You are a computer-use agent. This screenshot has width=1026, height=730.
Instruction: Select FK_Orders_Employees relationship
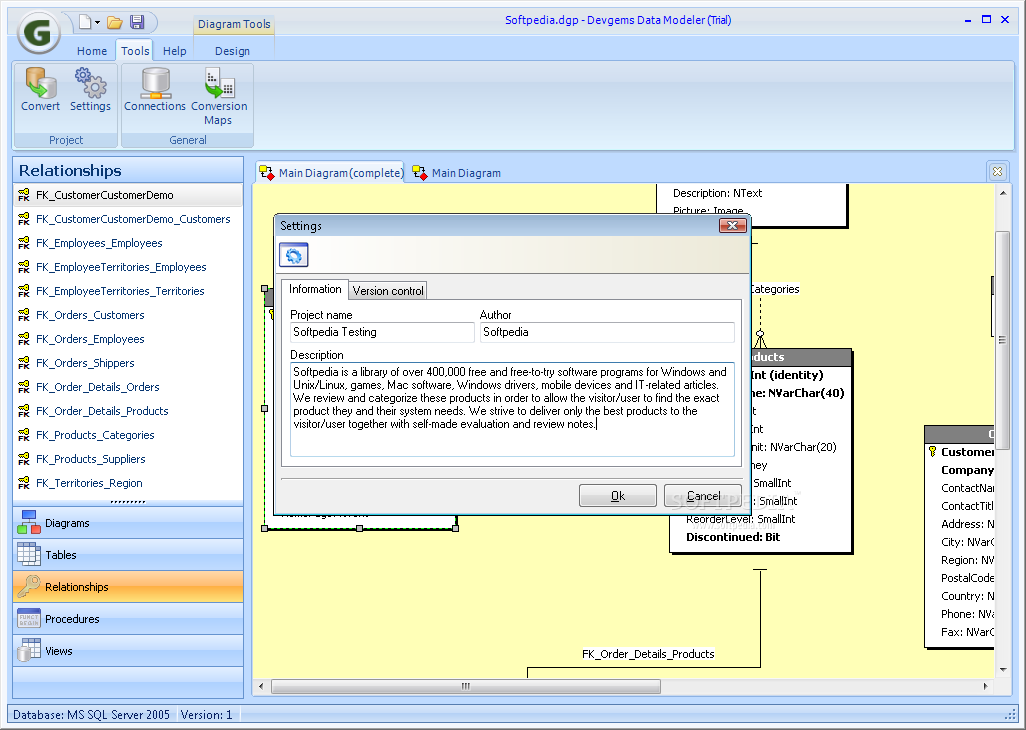point(128,339)
